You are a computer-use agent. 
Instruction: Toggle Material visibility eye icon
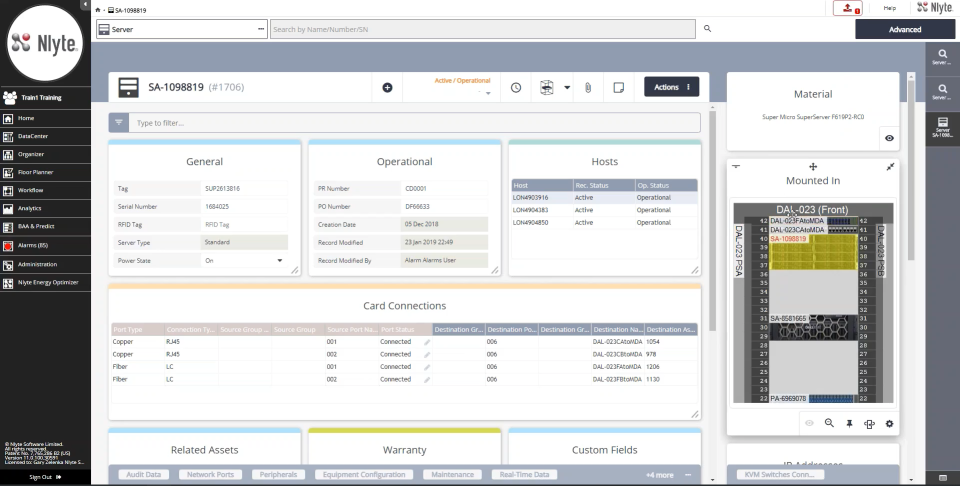pos(889,138)
